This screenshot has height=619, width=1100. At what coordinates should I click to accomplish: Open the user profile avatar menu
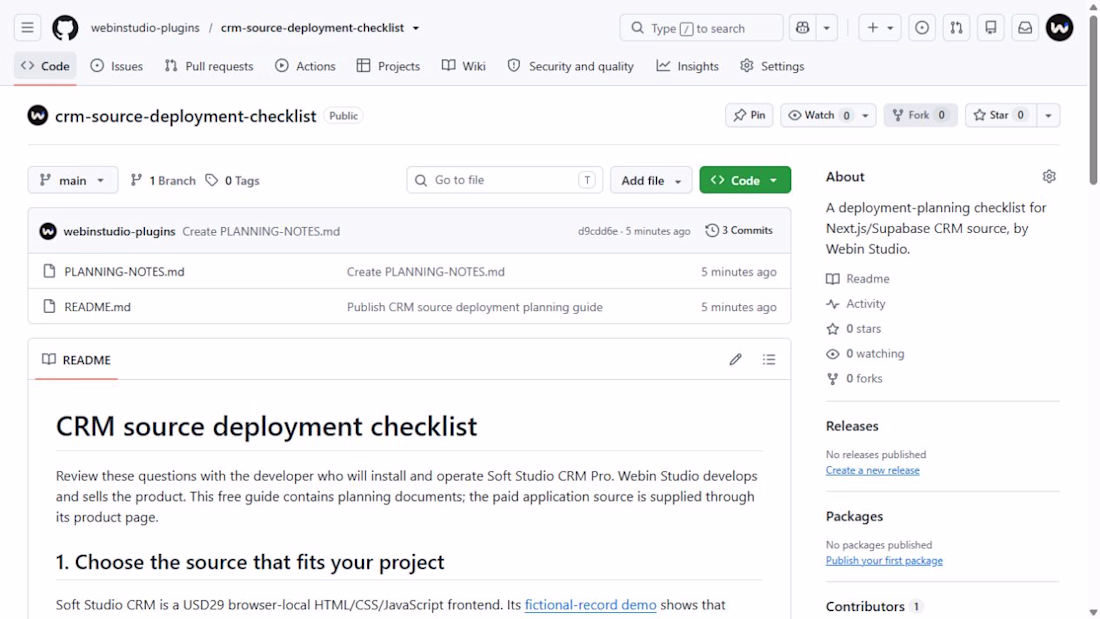pos(1059,28)
